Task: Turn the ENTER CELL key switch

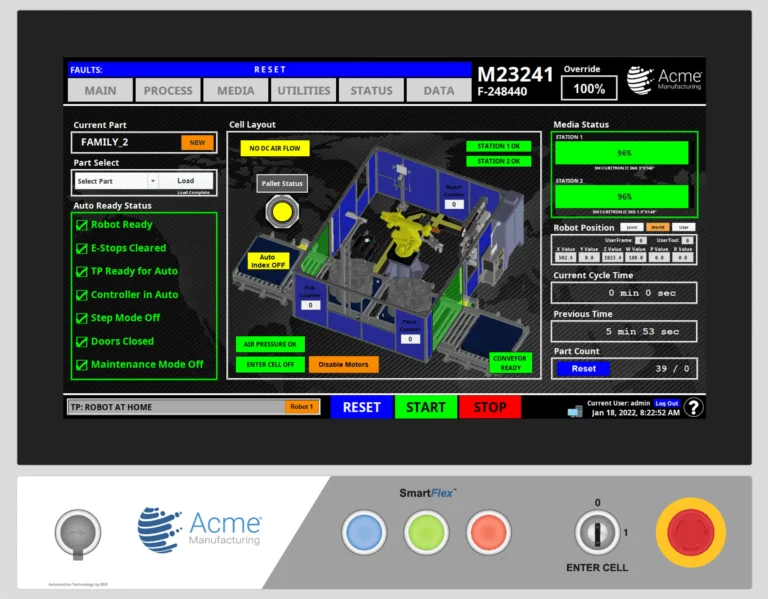Action: [x=597, y=533]
